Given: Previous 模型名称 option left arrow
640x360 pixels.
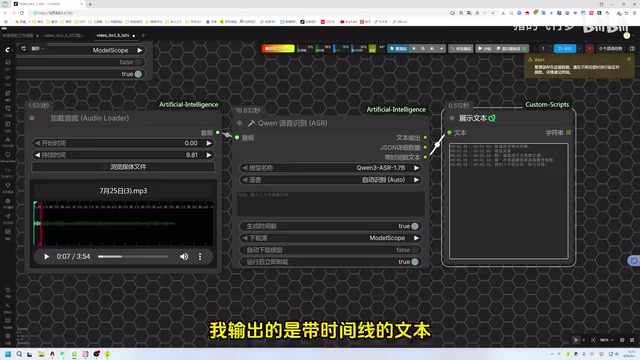Looking at the screenshot, I should point(245,168).
